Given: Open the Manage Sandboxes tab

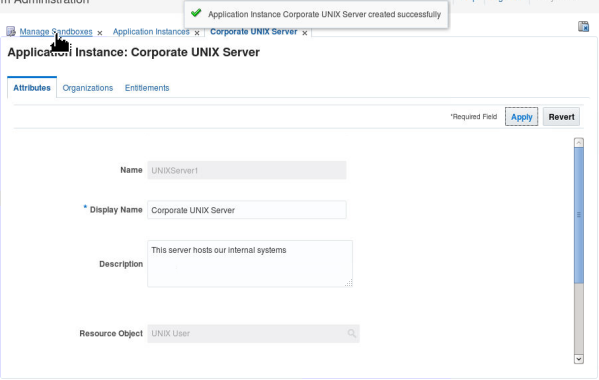Looking at the screenshot, I should point(56,32).
